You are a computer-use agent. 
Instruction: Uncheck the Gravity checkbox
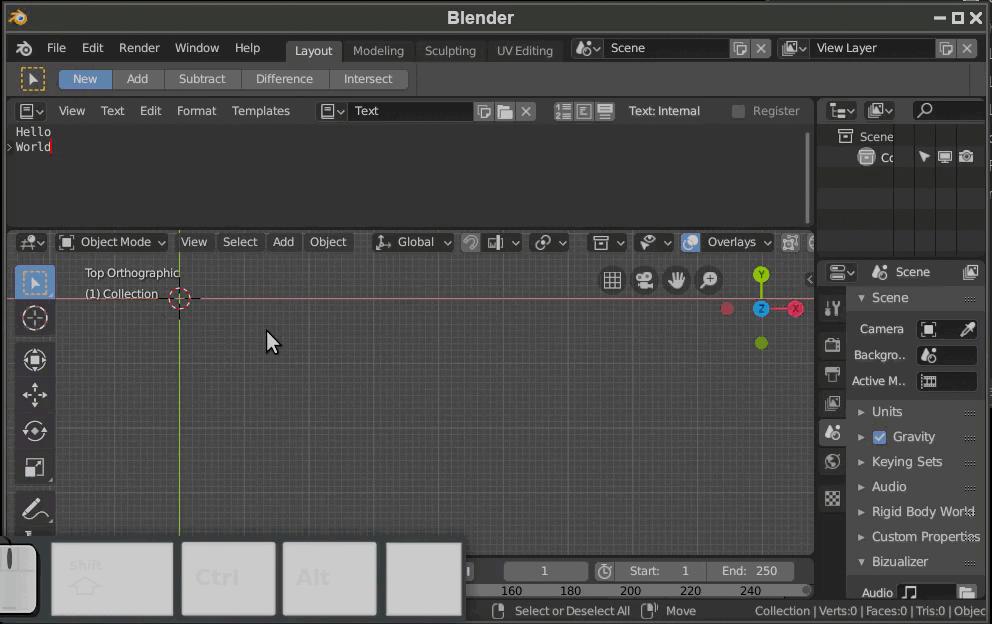point(879,437)
